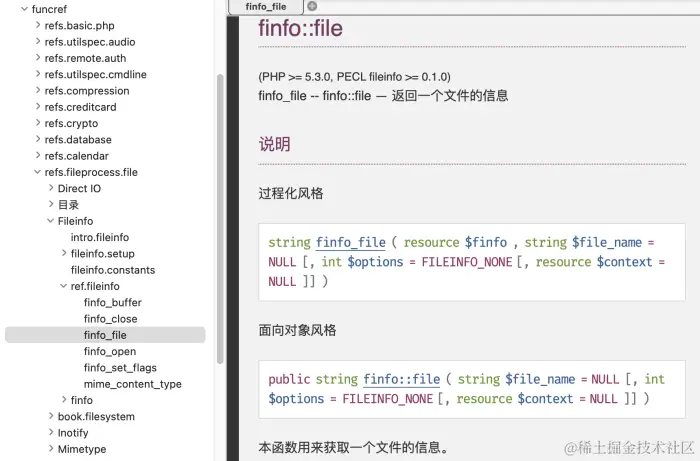Image resolution: width=700 pixels, height=461 pixels.
Task: Collapse Fileinfo chevron
Action: [50, 220]
